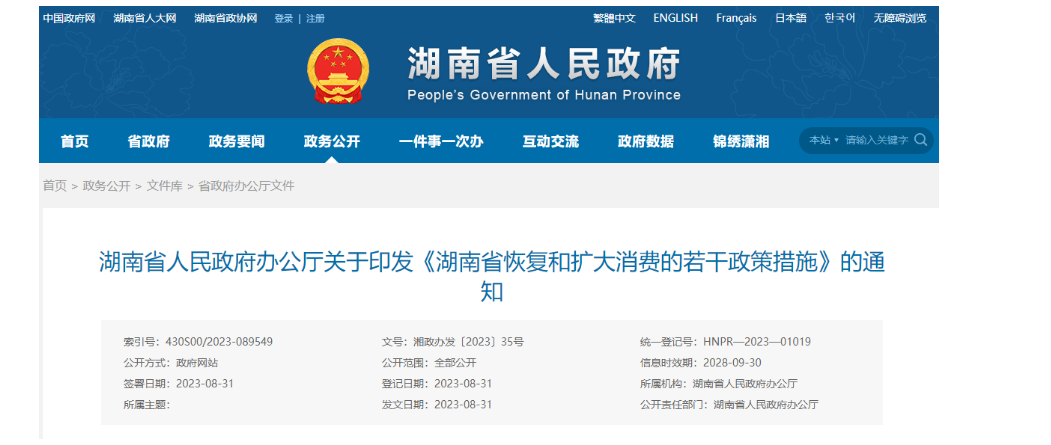1051x445 pixels.
Task: Navigate to 政府数据 page
Action: 645,141
